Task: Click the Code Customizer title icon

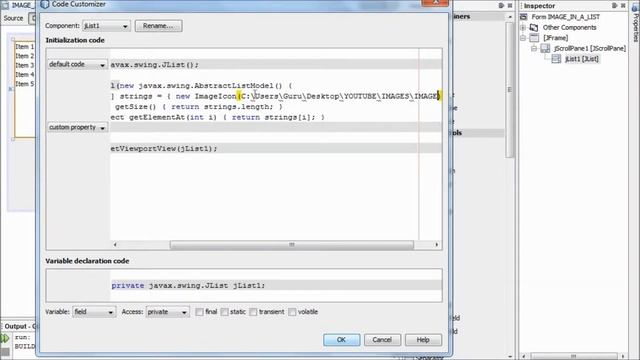Action: (45, 4)
